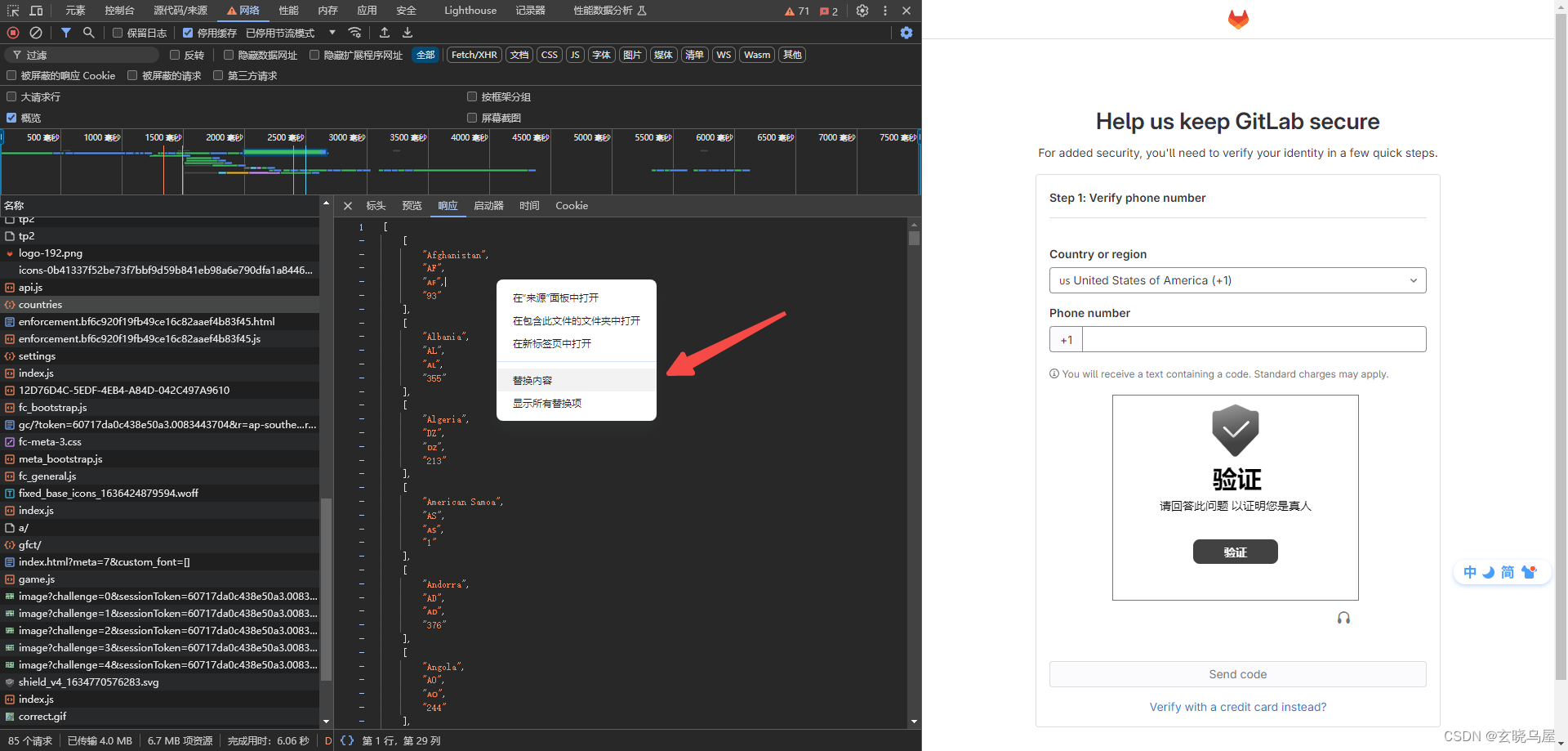Check the 隐藏扩展程序网址 checkbox
This screenshot has height=751, width=1568.
click(x=314, y=55)
